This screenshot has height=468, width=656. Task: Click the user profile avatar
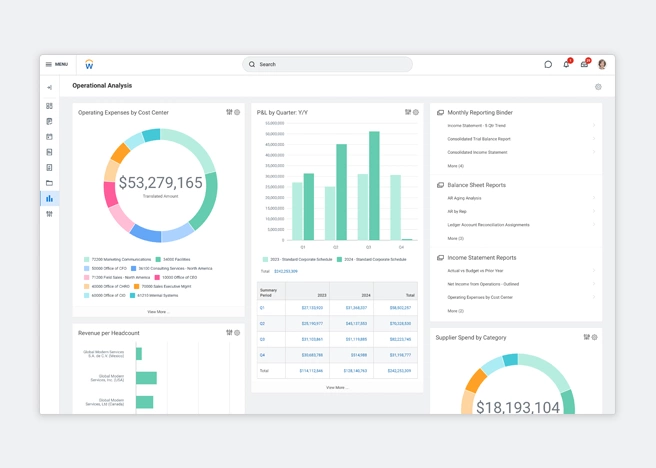coord(602,64)
